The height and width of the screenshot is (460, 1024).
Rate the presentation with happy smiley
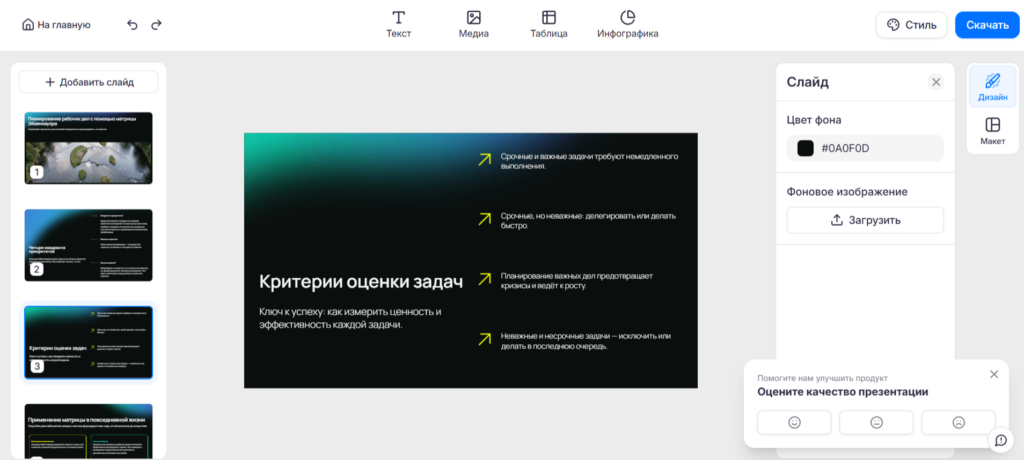794,422
